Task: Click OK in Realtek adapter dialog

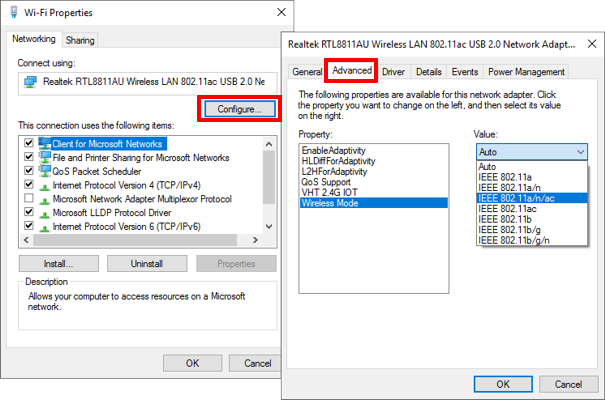Action: (x=503, y=384)
